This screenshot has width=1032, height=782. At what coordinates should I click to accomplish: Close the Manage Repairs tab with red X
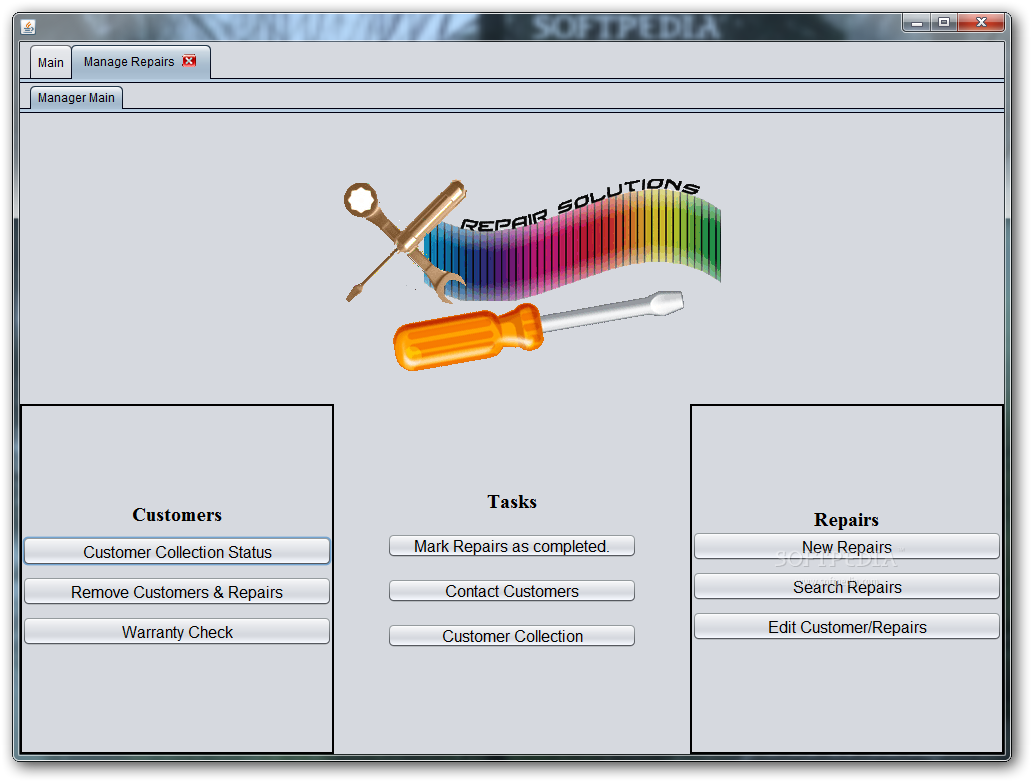(x=190, y=61)
